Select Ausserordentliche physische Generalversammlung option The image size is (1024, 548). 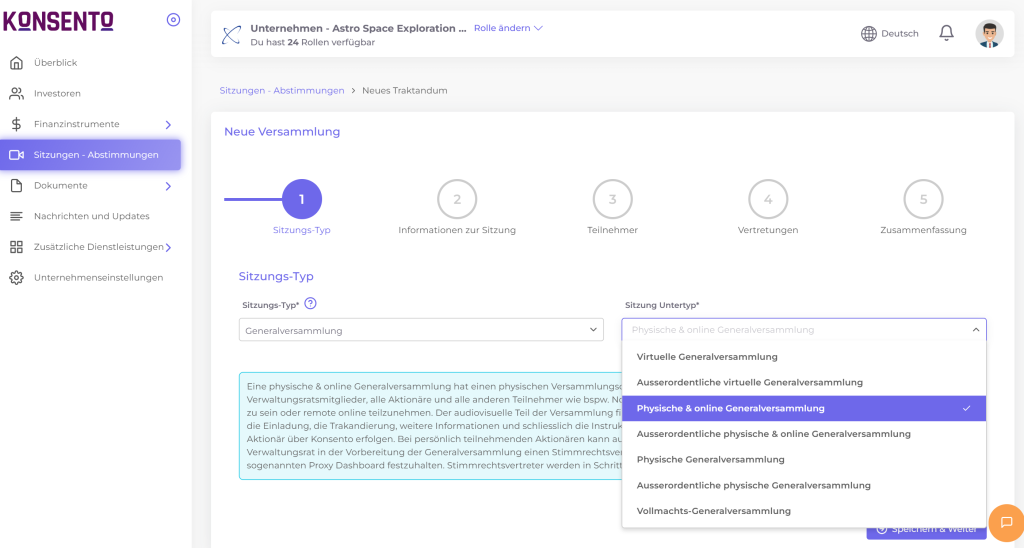[803, 485]
